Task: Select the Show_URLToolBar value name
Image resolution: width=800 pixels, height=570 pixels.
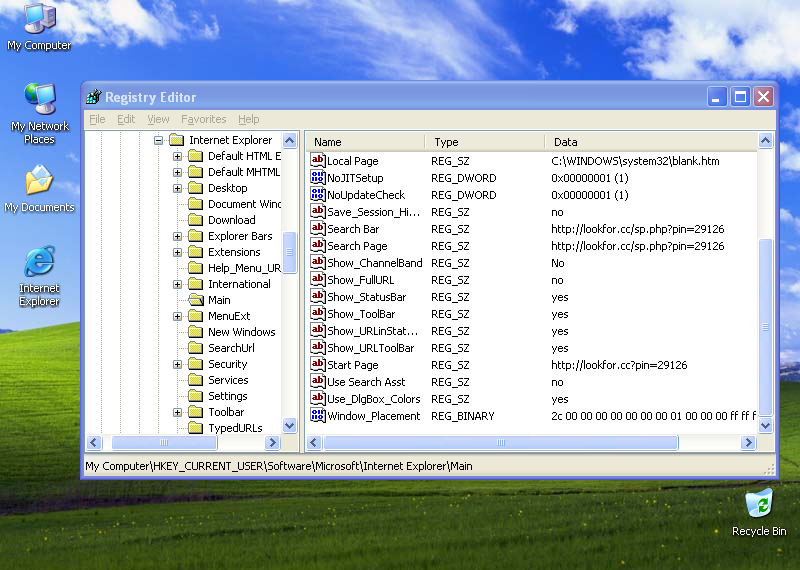Action: click(370, 348)
